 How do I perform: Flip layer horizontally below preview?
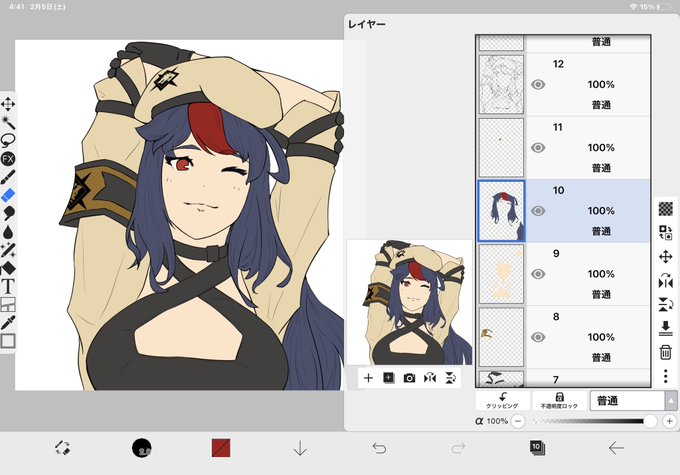click(430, 378)
